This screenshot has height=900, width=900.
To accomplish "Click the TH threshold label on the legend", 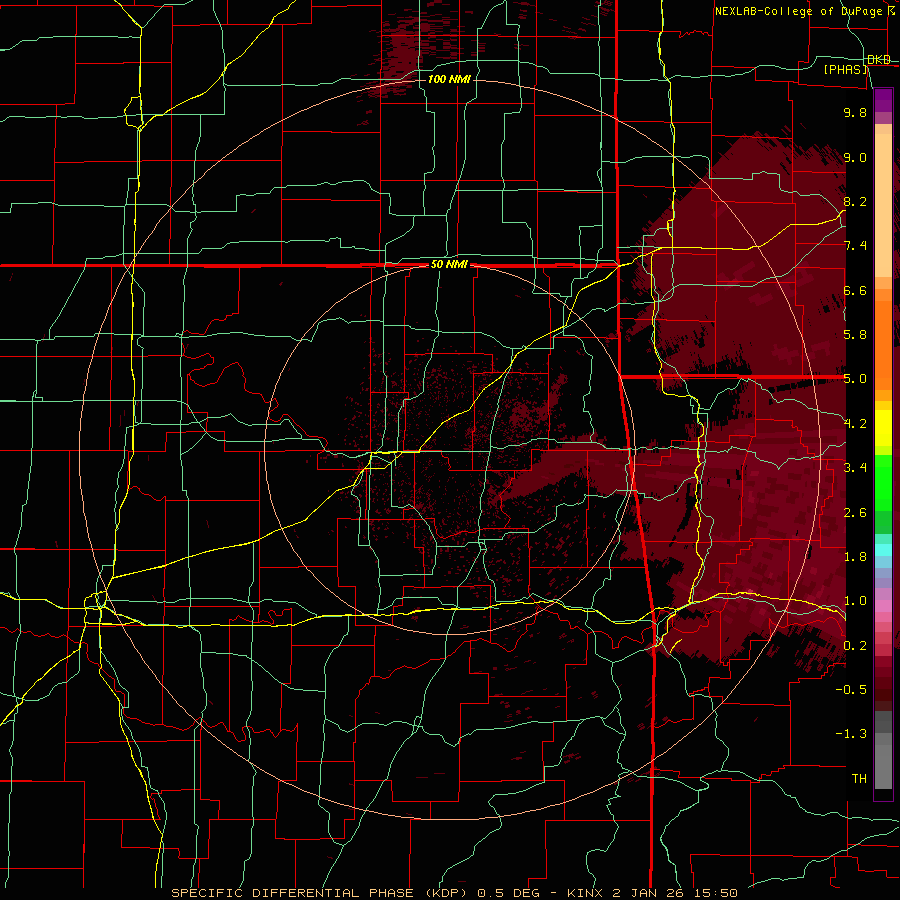I will (x=859, y=779).
